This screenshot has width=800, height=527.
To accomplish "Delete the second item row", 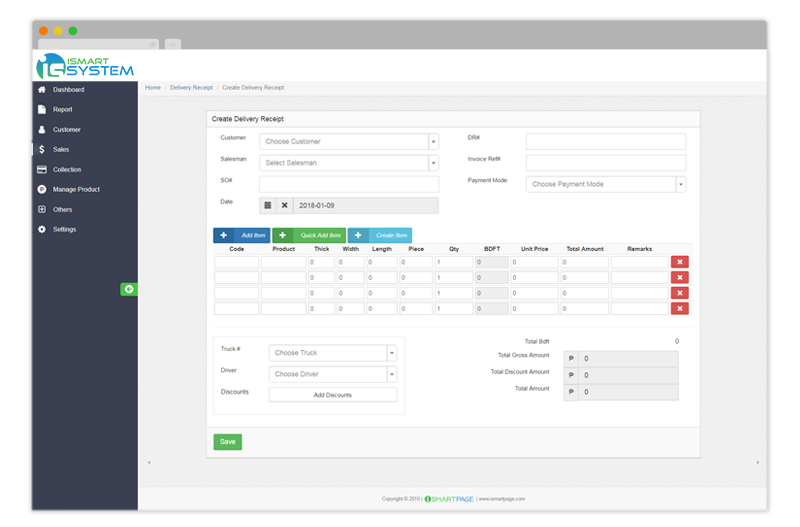I will pos(680,278).
